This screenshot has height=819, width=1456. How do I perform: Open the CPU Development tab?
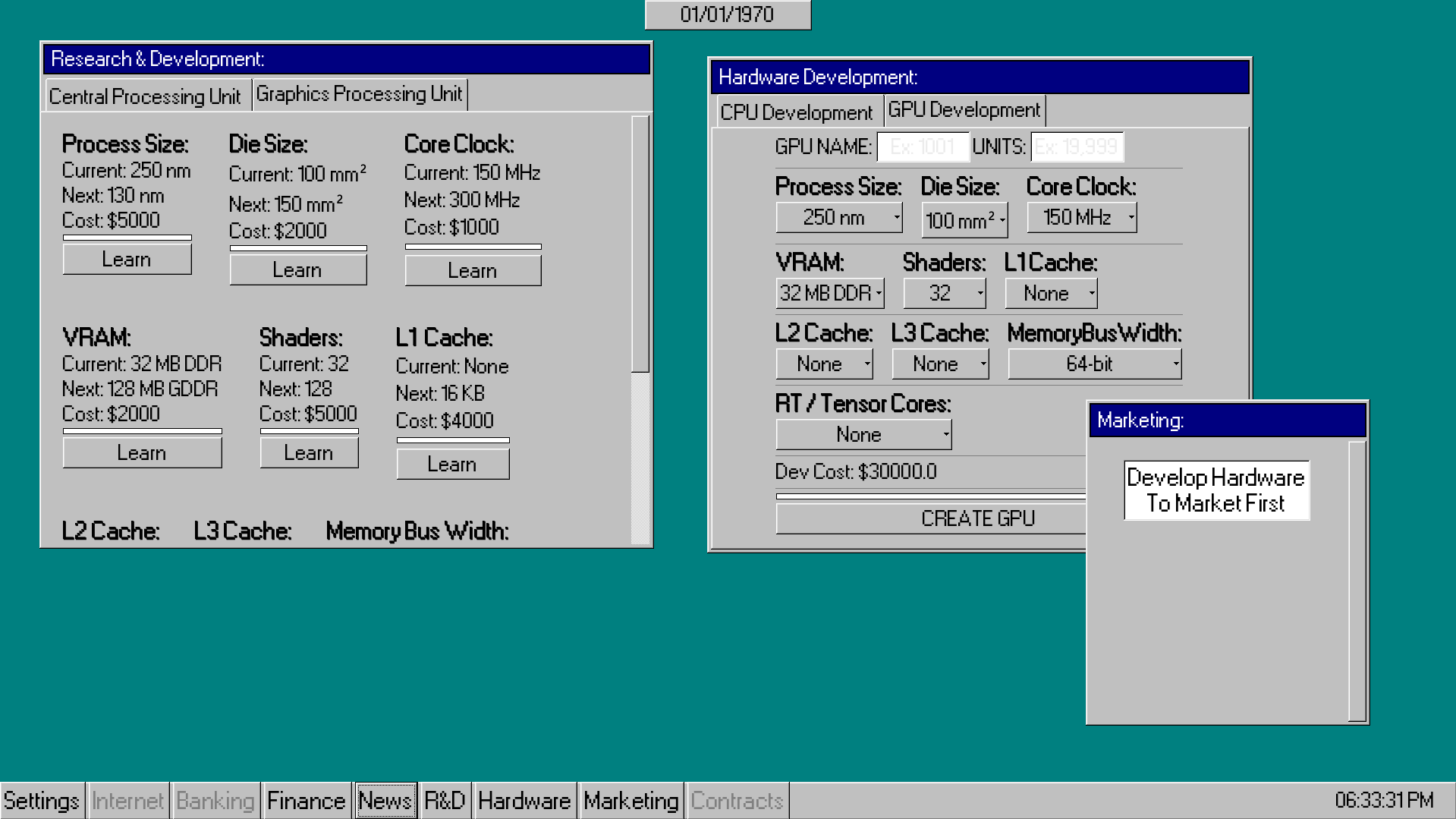point(796,112)
